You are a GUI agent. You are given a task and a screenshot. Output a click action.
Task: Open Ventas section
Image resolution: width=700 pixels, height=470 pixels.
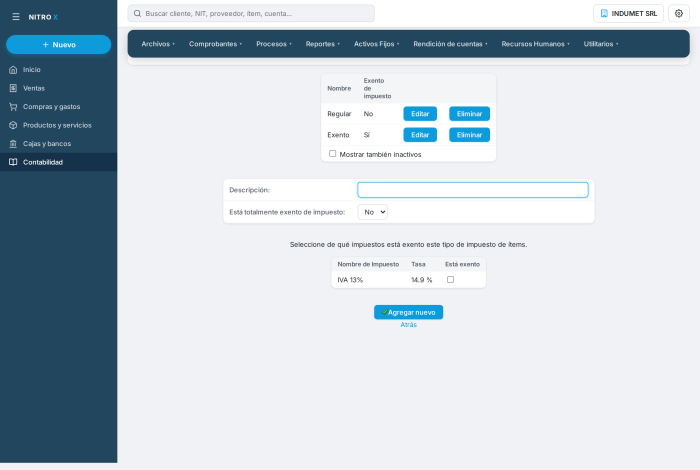[x=58, y=88]
